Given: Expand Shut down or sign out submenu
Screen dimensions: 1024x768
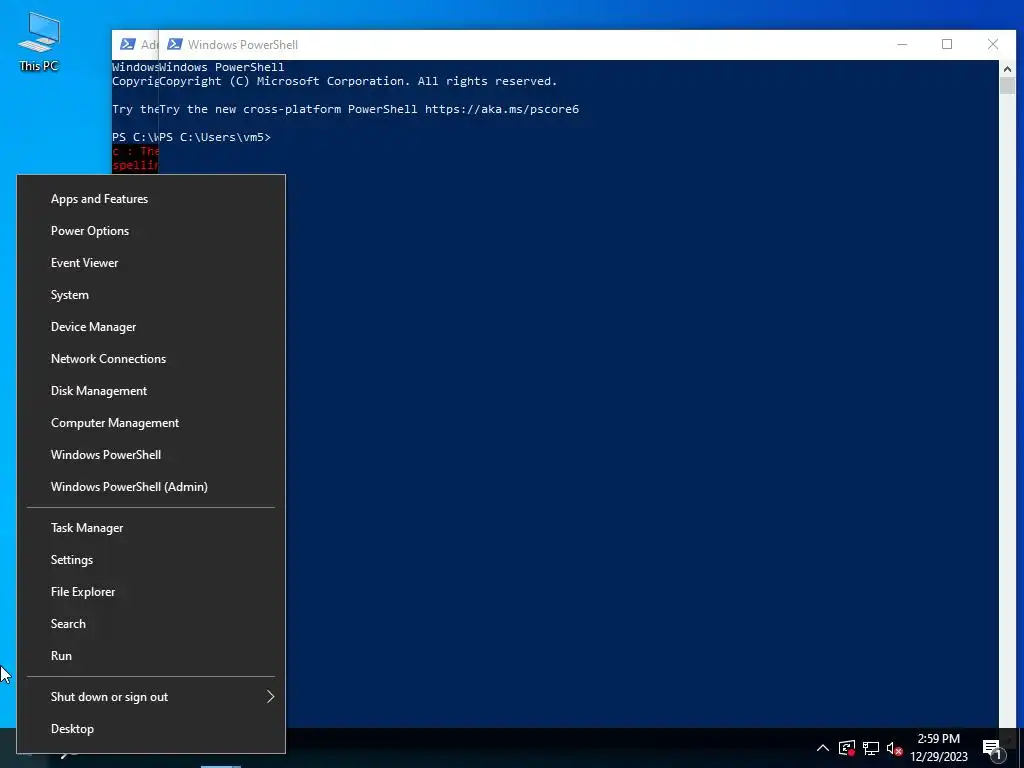Looking at the screenshot, I should tap(151, 697).
